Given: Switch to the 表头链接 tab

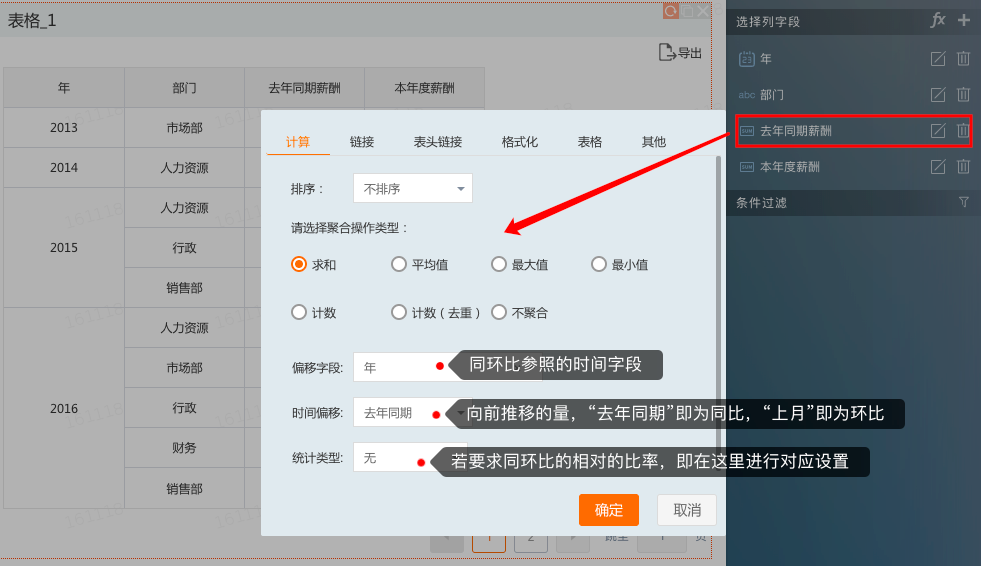Looking at the screenshot, I should (x=438, y=142).
